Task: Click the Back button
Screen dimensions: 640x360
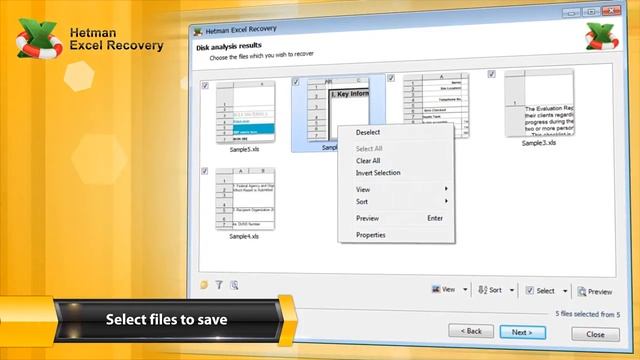Action: [471, 331]
